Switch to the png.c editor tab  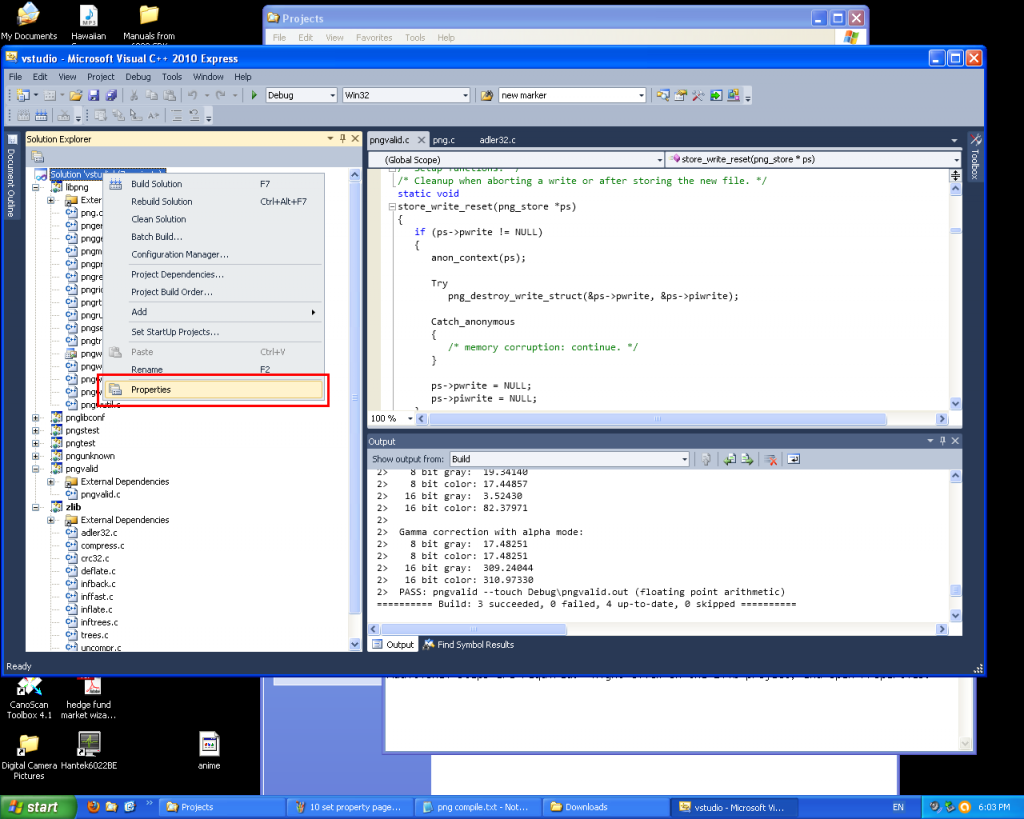pos(444,140)
